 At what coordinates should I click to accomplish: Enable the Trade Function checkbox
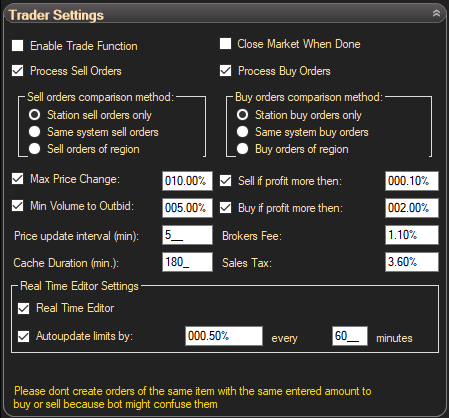tap(17, 46)
